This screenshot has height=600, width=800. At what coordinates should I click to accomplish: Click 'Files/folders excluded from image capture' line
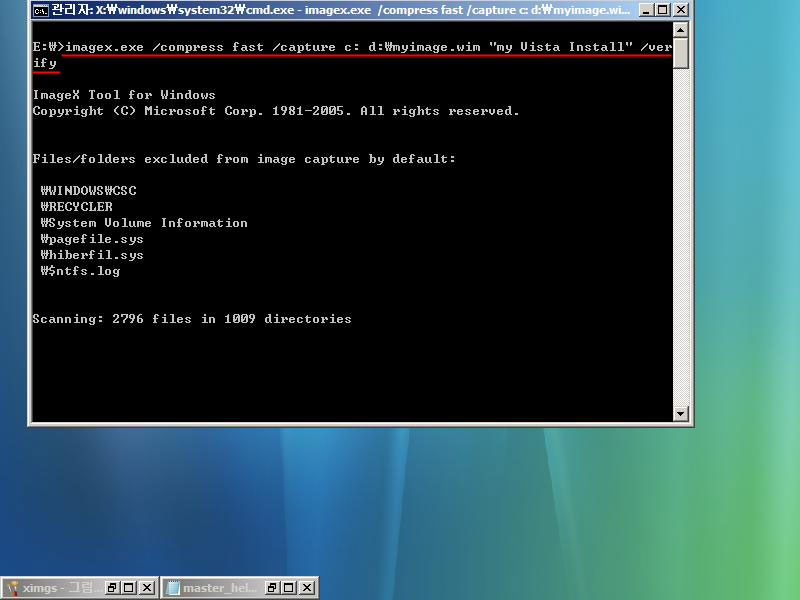click(244, 159)
